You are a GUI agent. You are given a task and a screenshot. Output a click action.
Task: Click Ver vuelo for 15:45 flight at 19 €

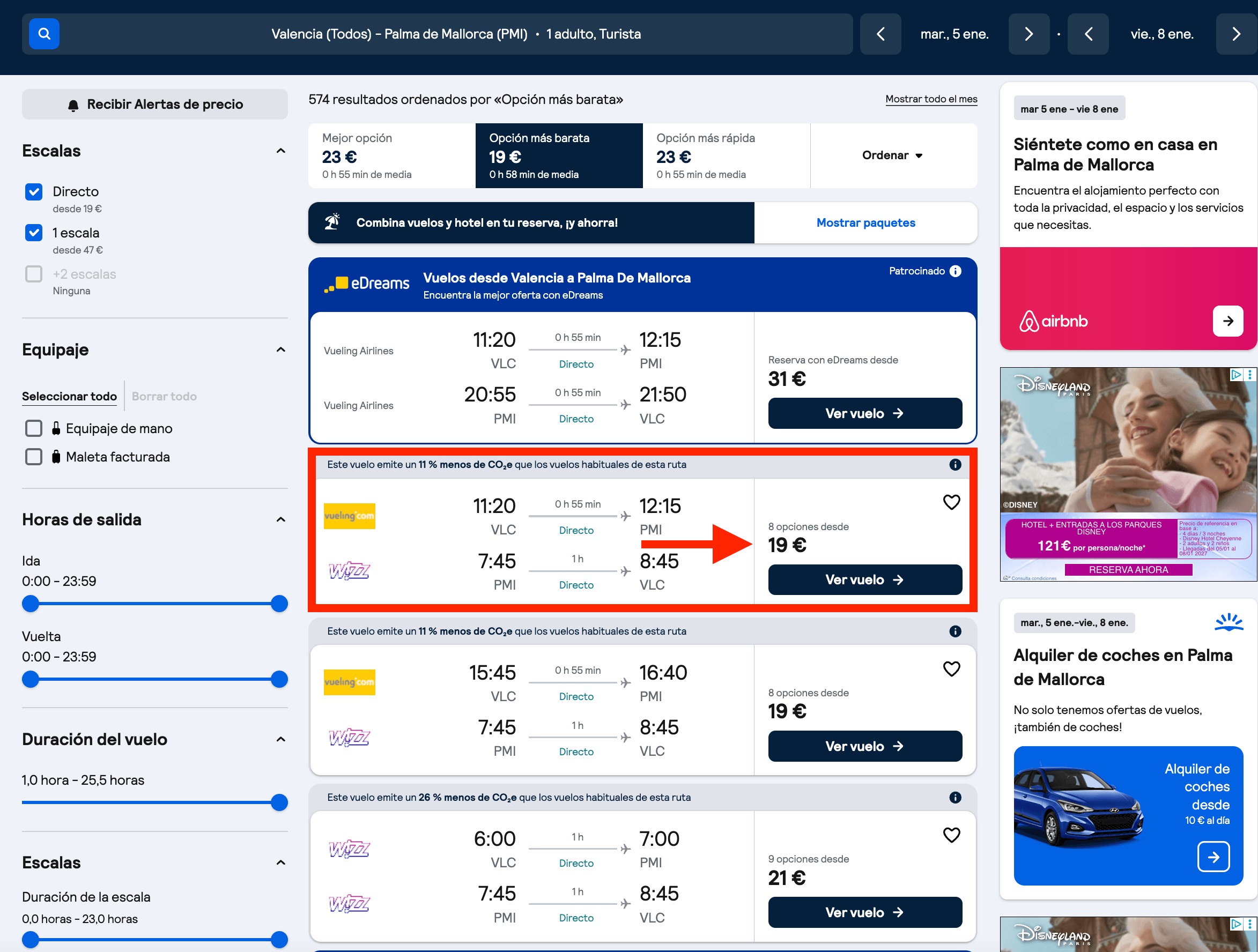tap(865, 746)
